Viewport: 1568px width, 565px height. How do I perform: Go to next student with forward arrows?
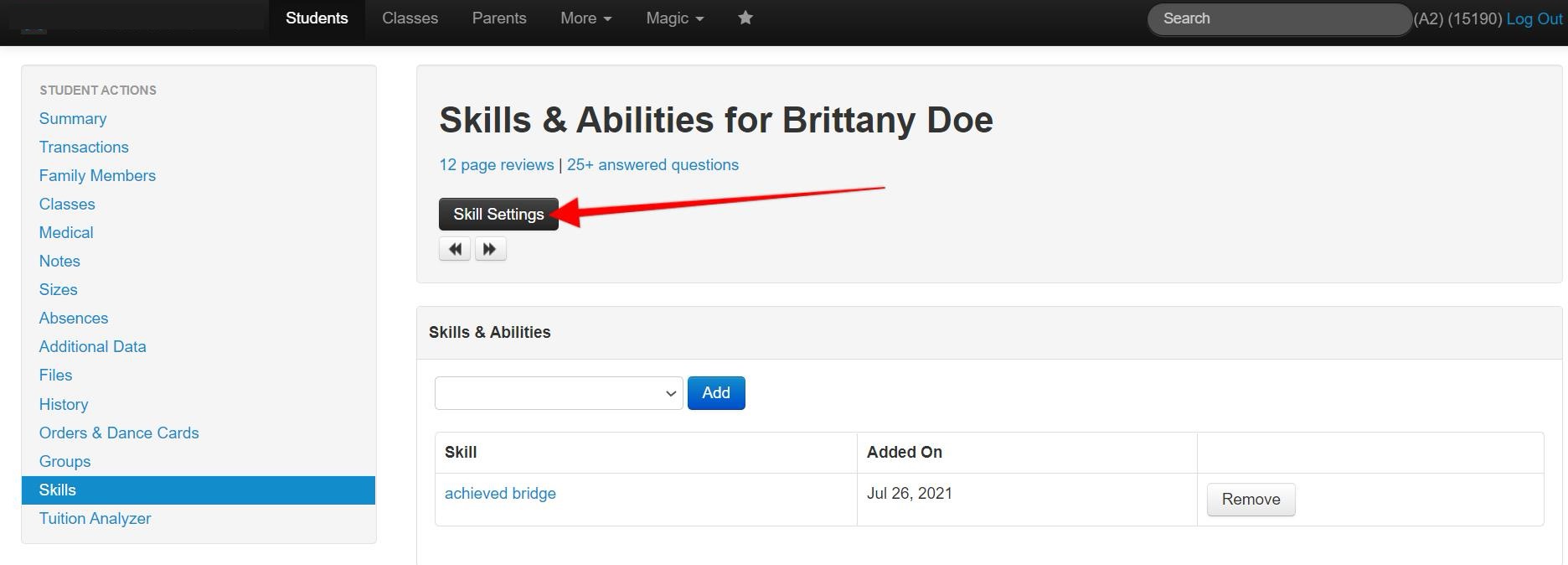(490, 249)
